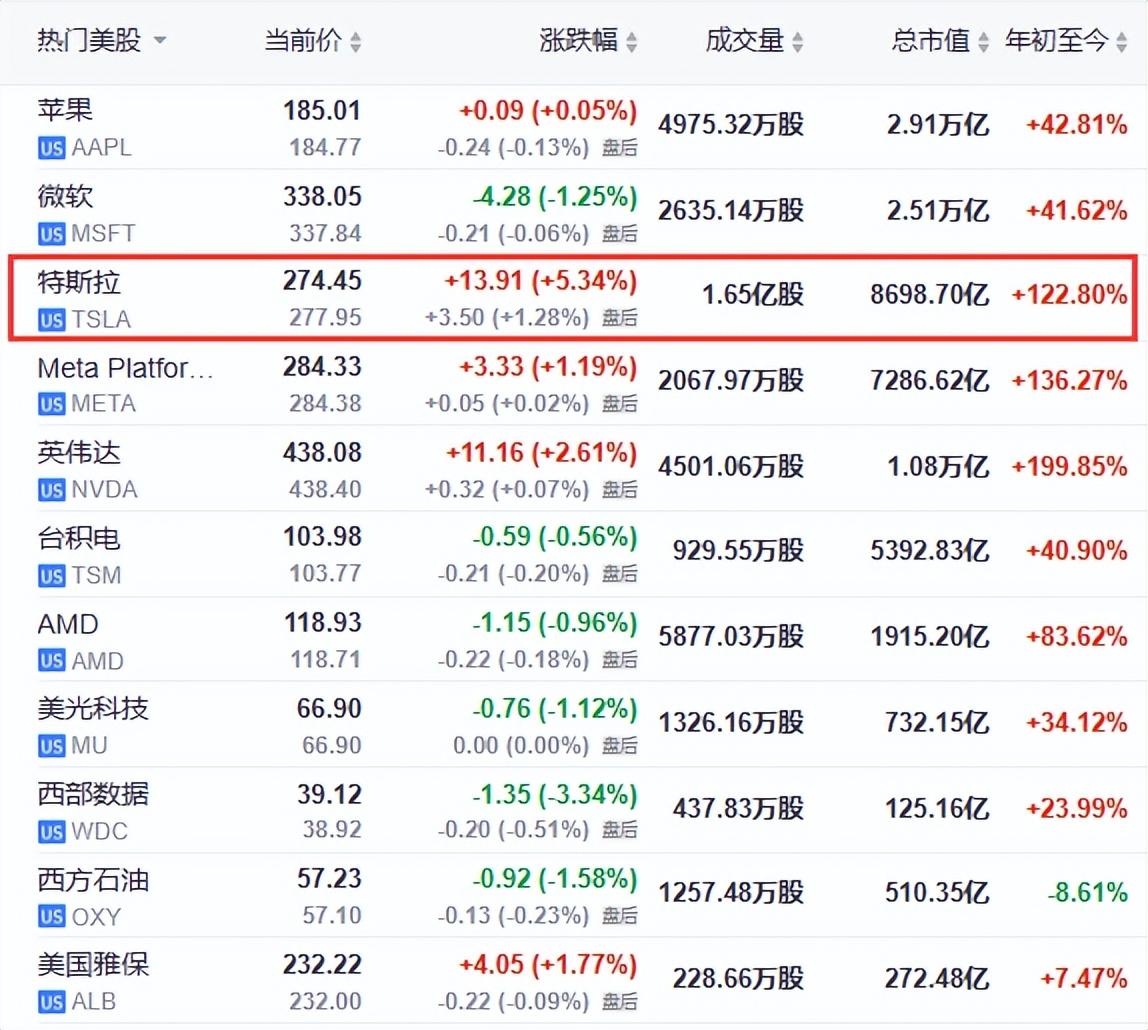Image resolution: width=1148 pixels, height=1030 pixels.
Task: Select the ALB ticker symbol
Action: pyautogui.click(x=94, y=1002)
